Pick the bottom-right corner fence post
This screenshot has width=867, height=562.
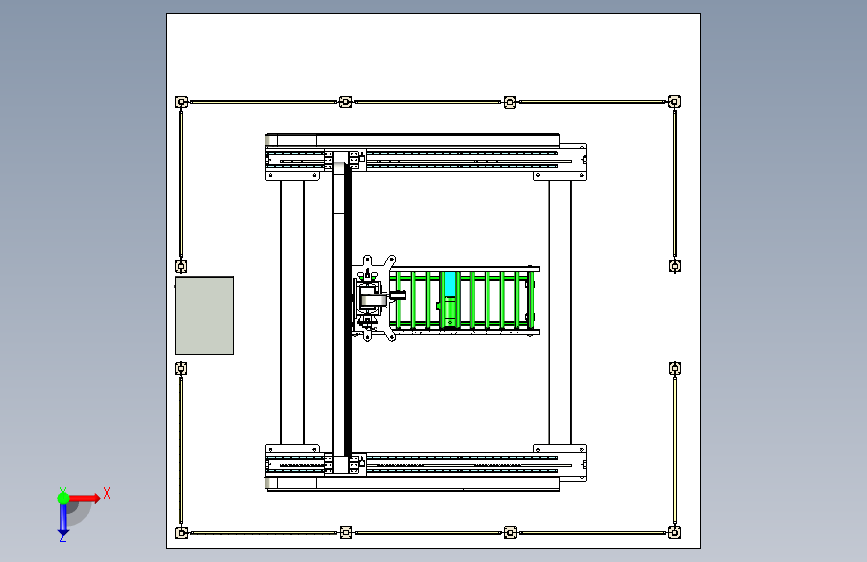point(674,532)
